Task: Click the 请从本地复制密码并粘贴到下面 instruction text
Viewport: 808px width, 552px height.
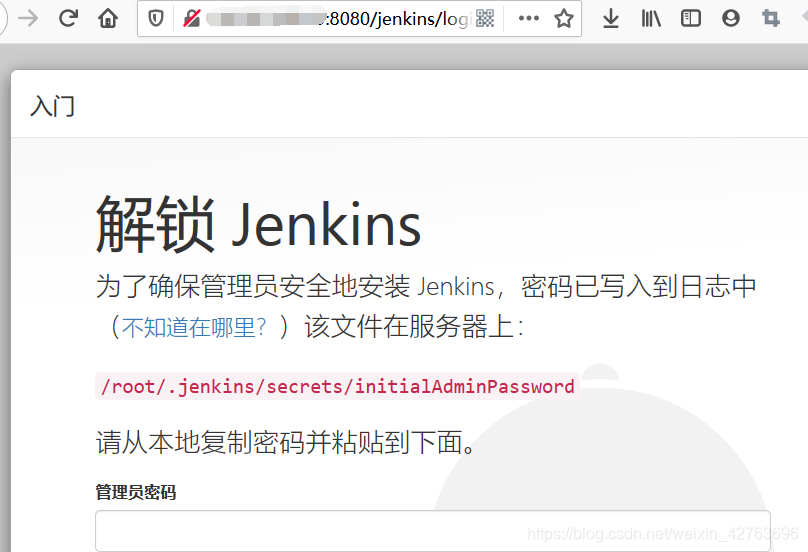Action: click(285, 442)
